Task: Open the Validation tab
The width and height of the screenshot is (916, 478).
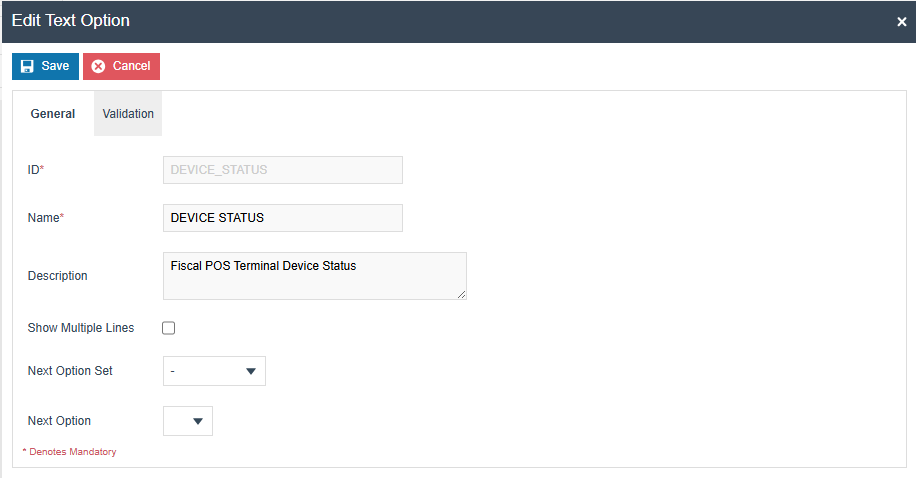Action: [128, 114]
